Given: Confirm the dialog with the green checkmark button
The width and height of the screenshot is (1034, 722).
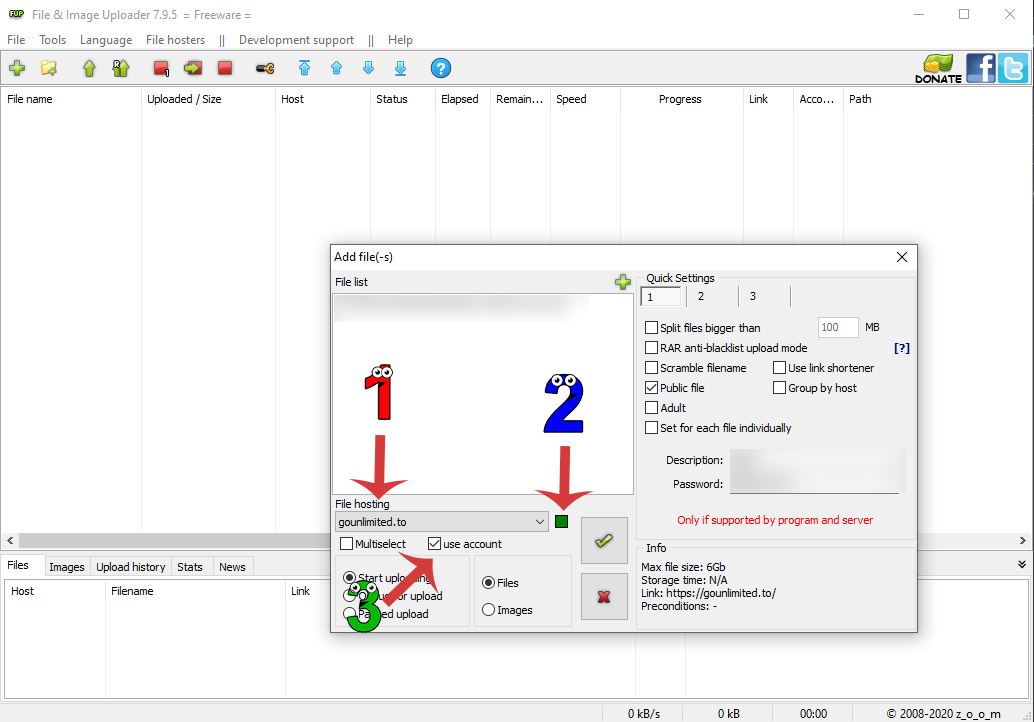Looking at the screenshot, I should 604,541.
